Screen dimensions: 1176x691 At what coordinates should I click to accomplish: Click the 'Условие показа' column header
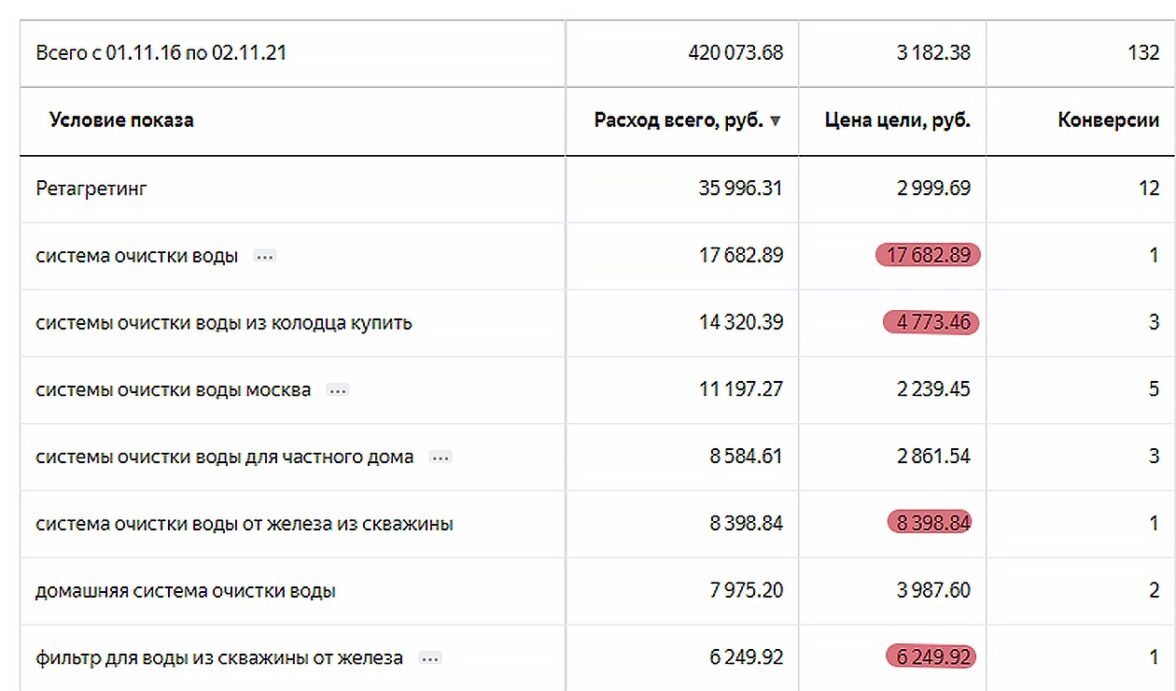coord(121,121)
